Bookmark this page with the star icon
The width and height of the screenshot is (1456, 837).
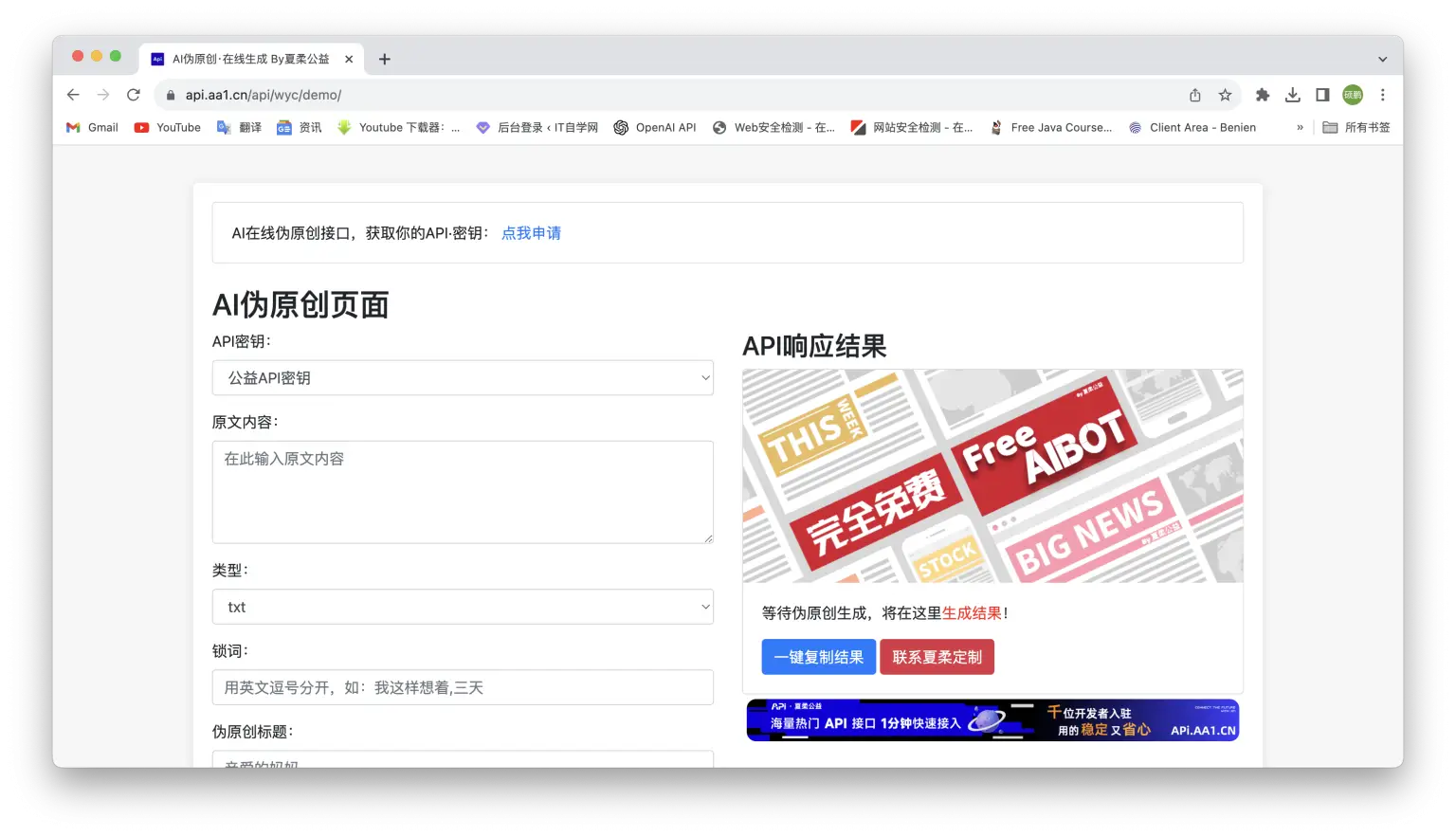click(1225, 95)
